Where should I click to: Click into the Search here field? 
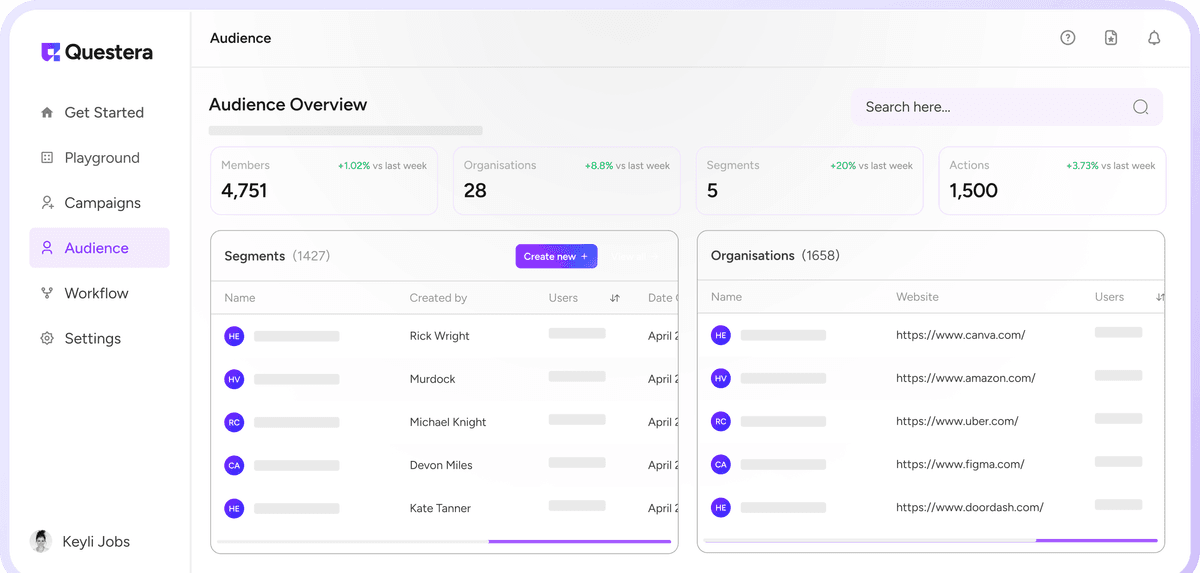(x=990, y=107)
